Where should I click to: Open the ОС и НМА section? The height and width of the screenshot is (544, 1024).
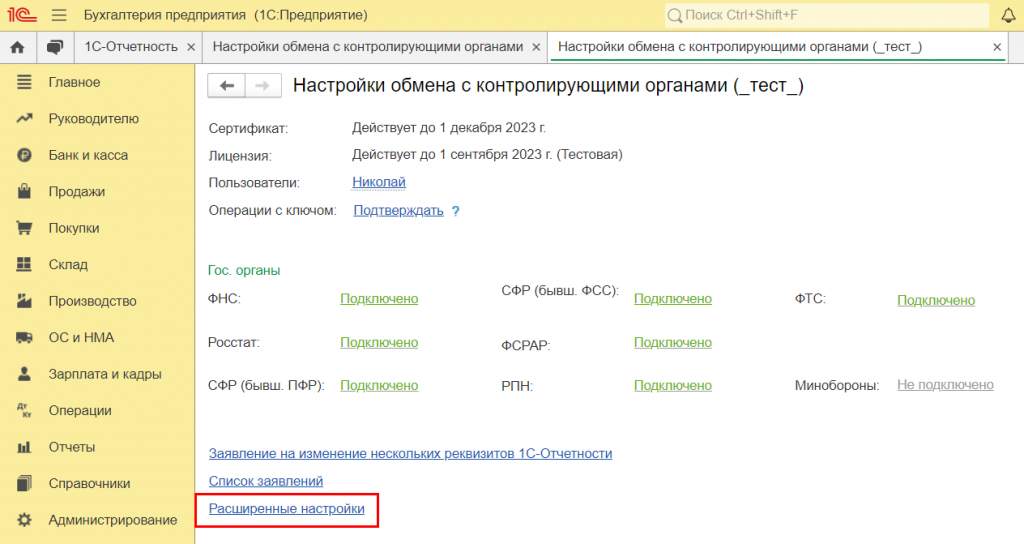tap(82, 338)
